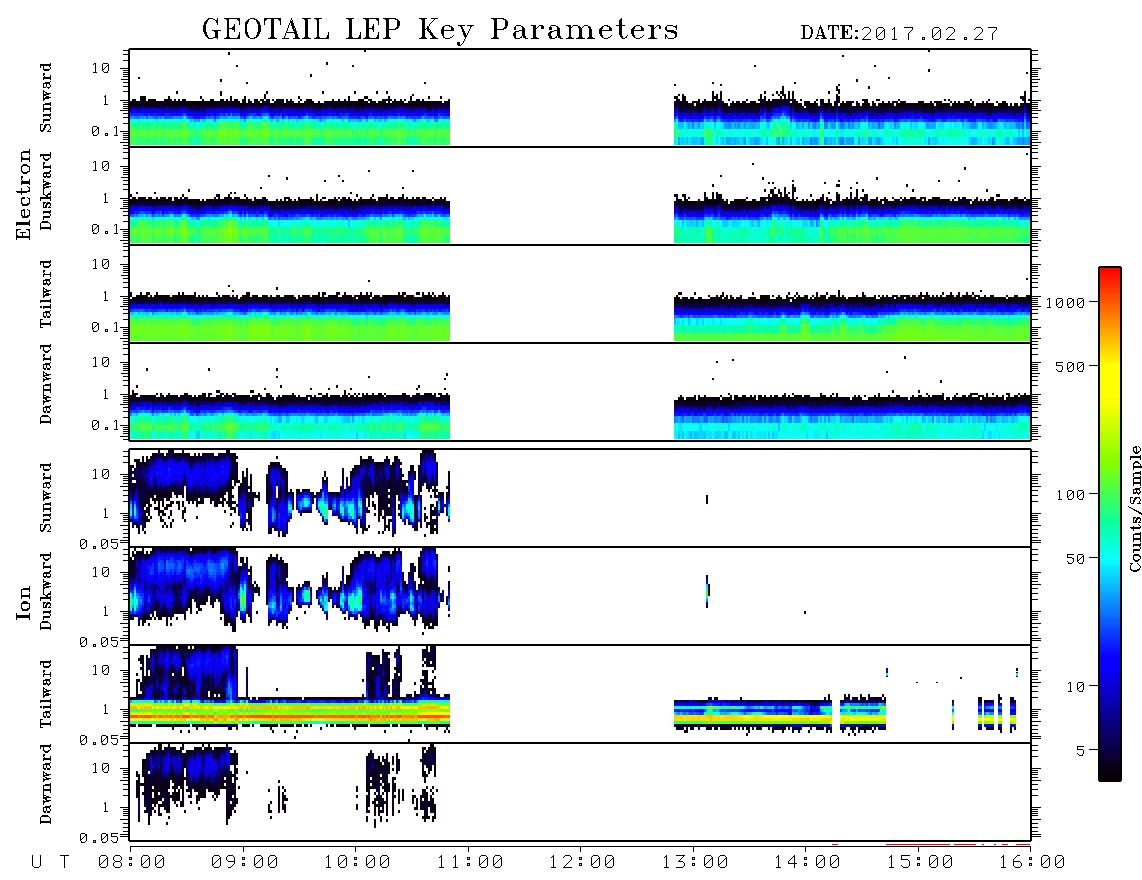Click the 'GEOTAIL LEP Key Parameters' title
The height and width of the screenshot is (880, 1142).
(x=440, y=30)
